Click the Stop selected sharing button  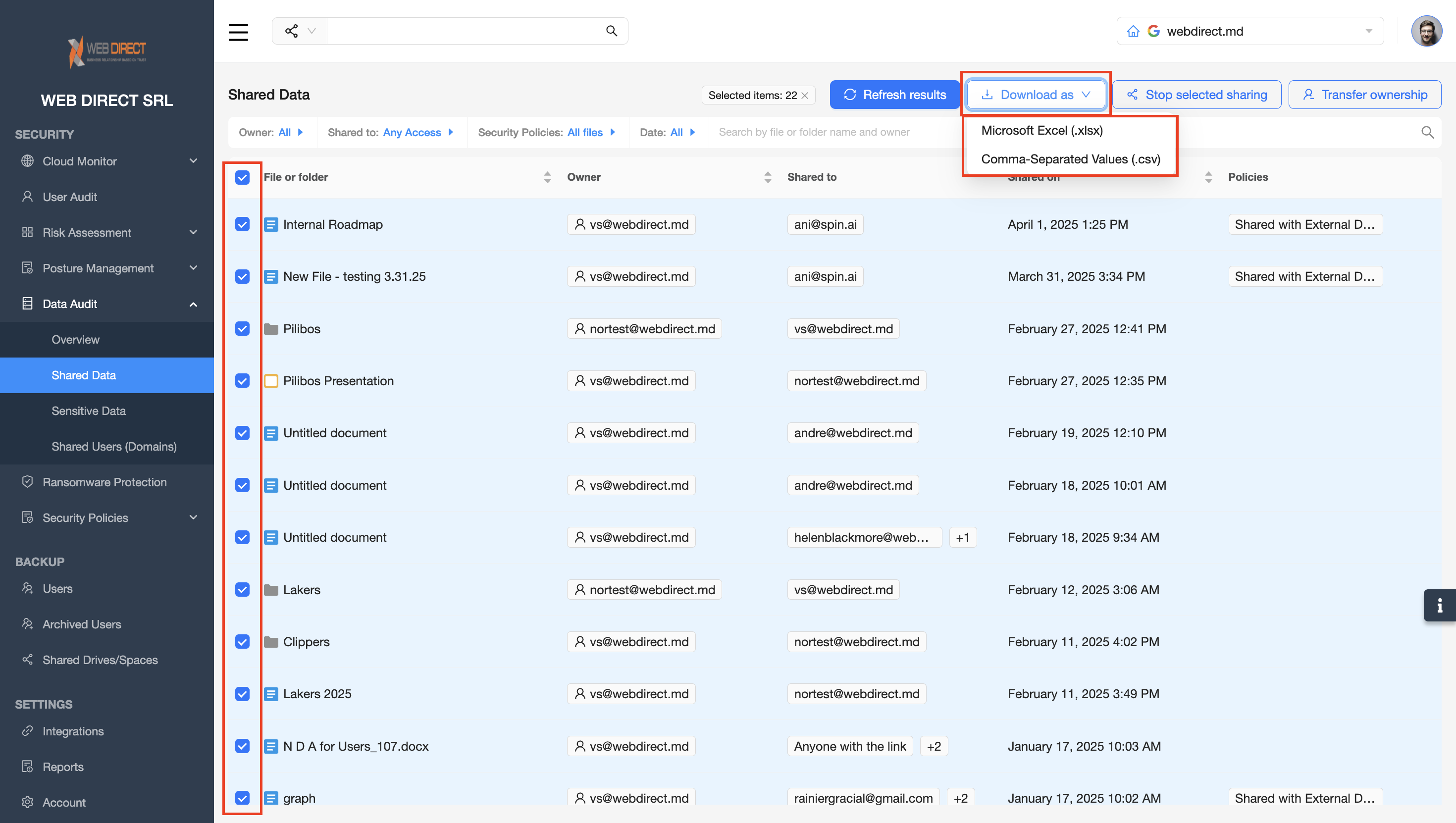click(x=1196, y=95)
